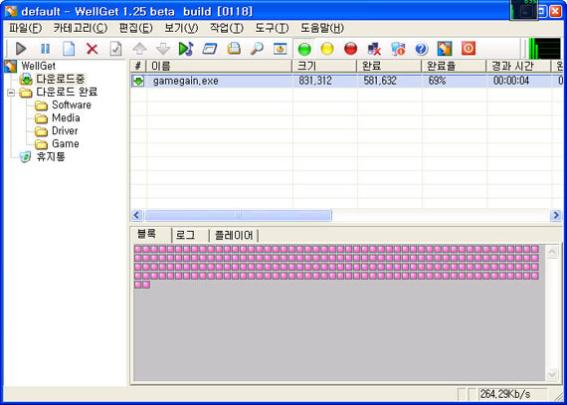Viewport: 567px width, 405px height.
Task: Click the WellGet logo toolbar icon
Action: point(445,49)
